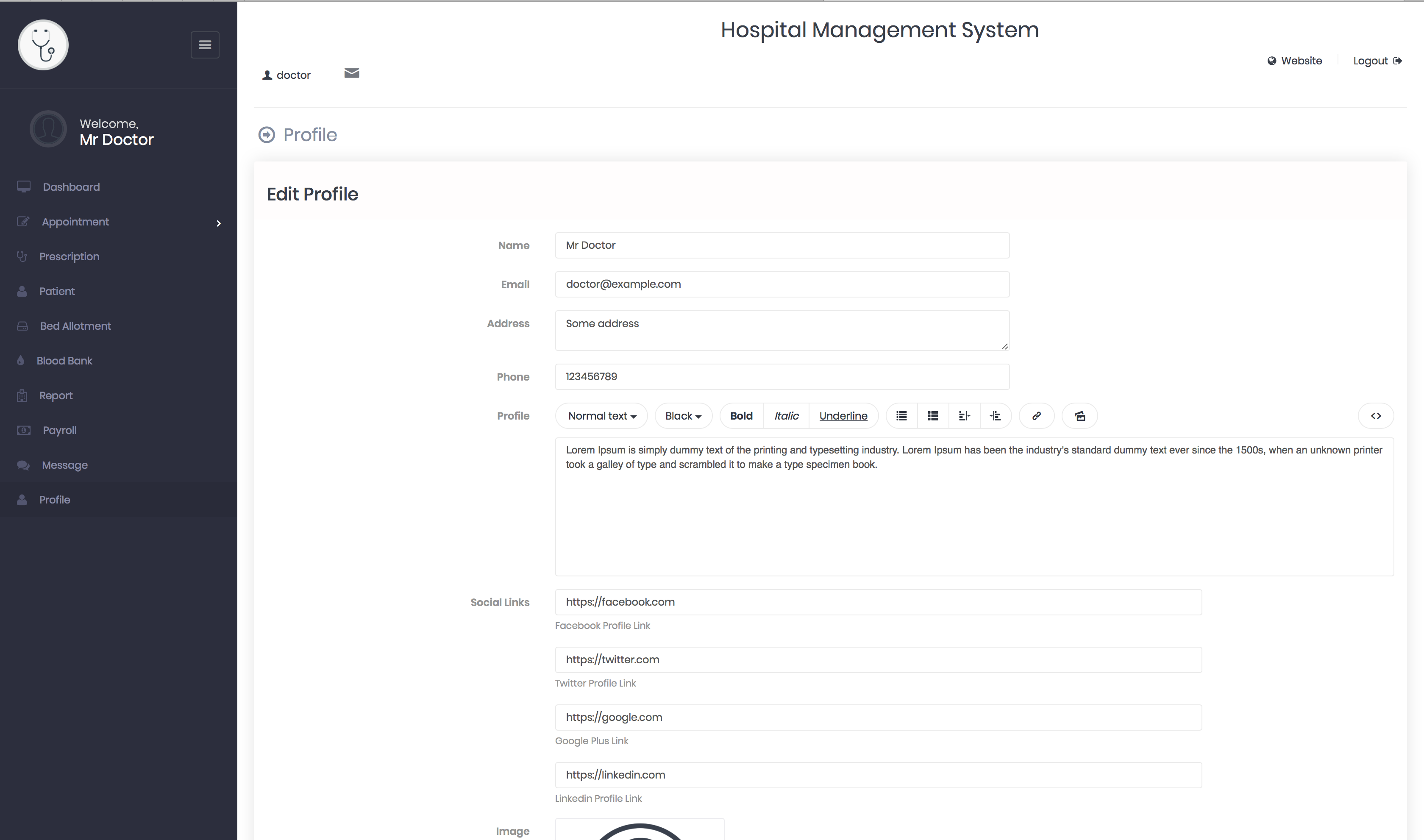Click the stethoscope logo icon
This screenshot has width=1424, height=840.
pyautogui.click(x=43, y=45)
